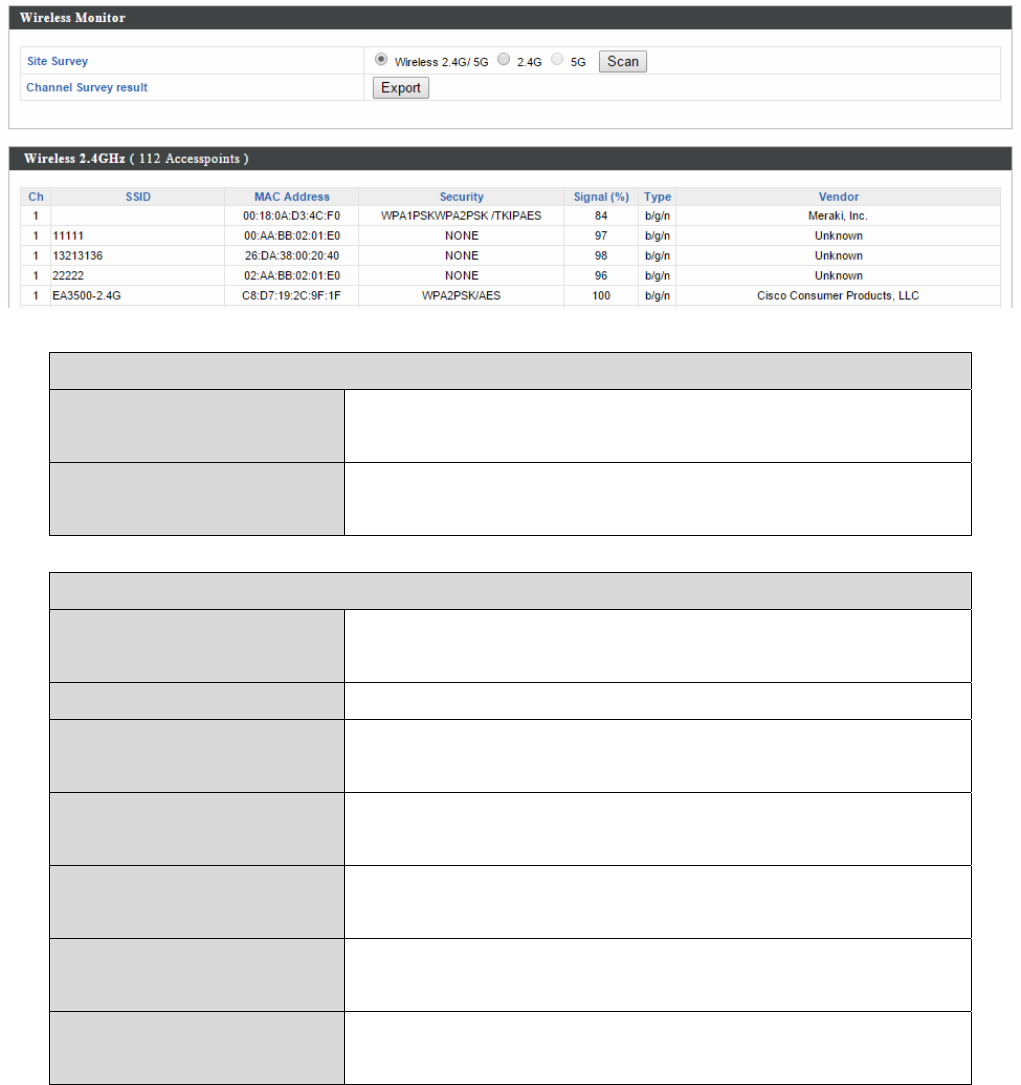1021x1085 pixels.
Task: Sort by the Ch column header
Action: pos(36,197)
